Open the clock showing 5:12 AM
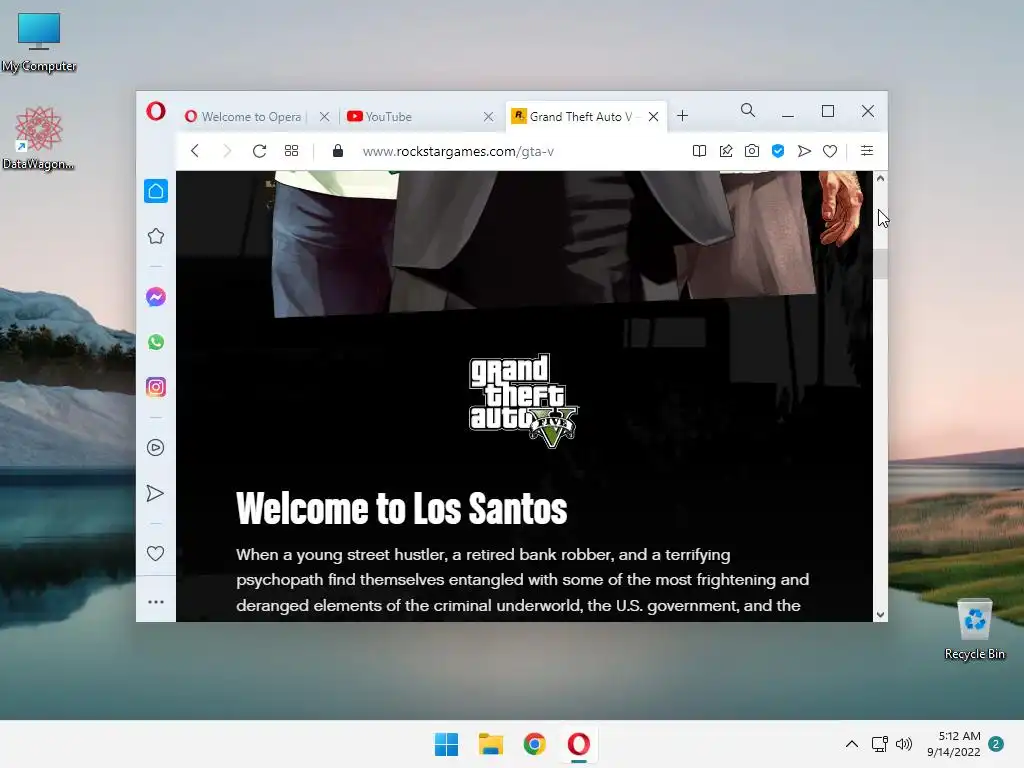1024x768 pixels. [953, 744]
